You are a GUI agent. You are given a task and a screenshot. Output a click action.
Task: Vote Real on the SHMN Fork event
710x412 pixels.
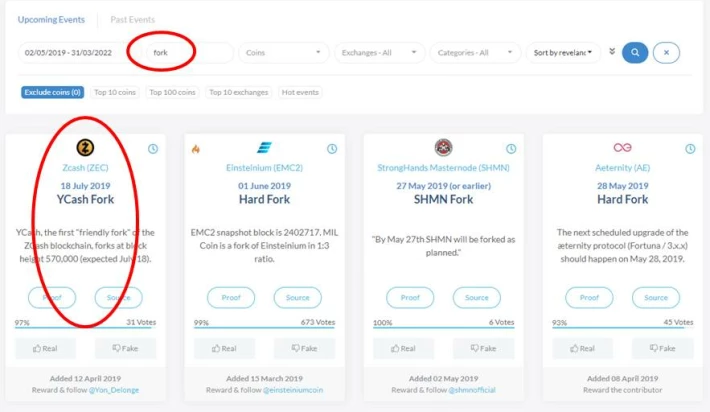(x=403, y=348)
